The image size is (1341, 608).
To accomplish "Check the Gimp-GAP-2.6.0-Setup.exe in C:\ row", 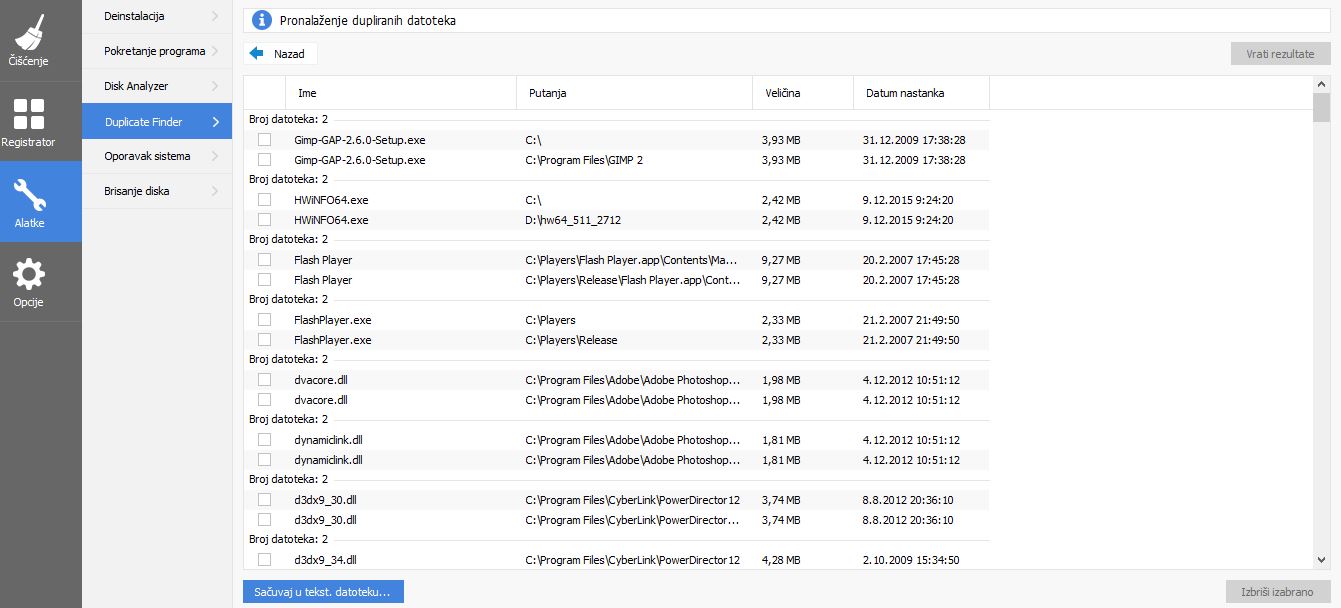I will [x=265, y=140].
